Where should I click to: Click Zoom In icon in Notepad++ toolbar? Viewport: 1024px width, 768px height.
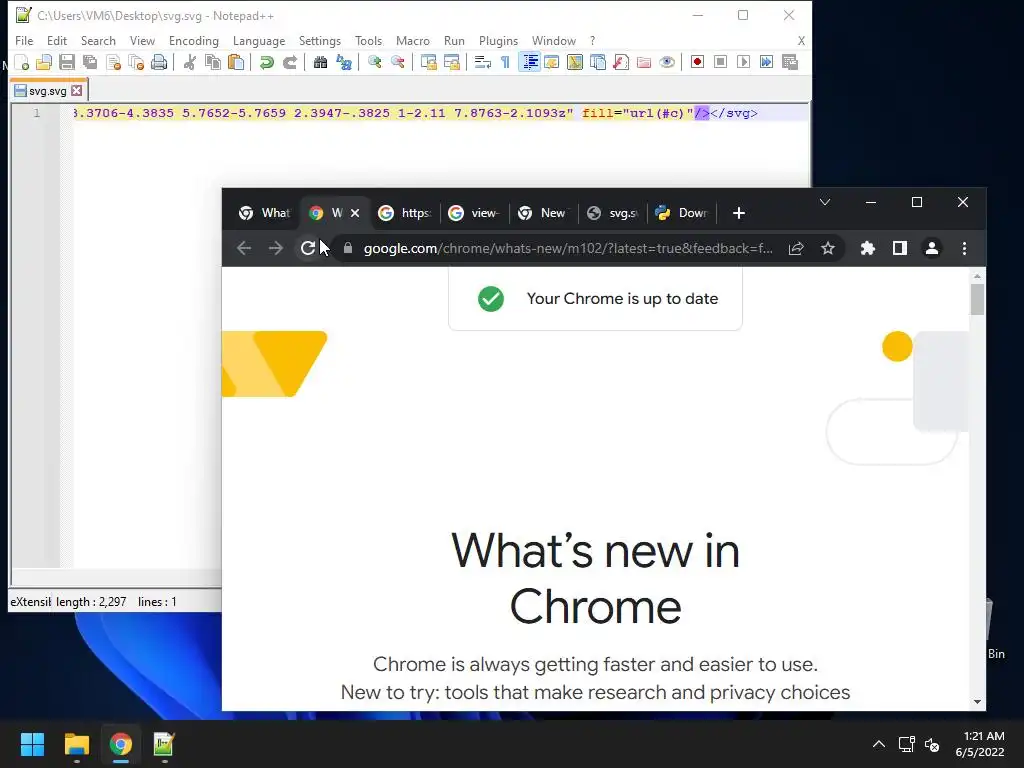pyautogui.click(x=375, y=62)
